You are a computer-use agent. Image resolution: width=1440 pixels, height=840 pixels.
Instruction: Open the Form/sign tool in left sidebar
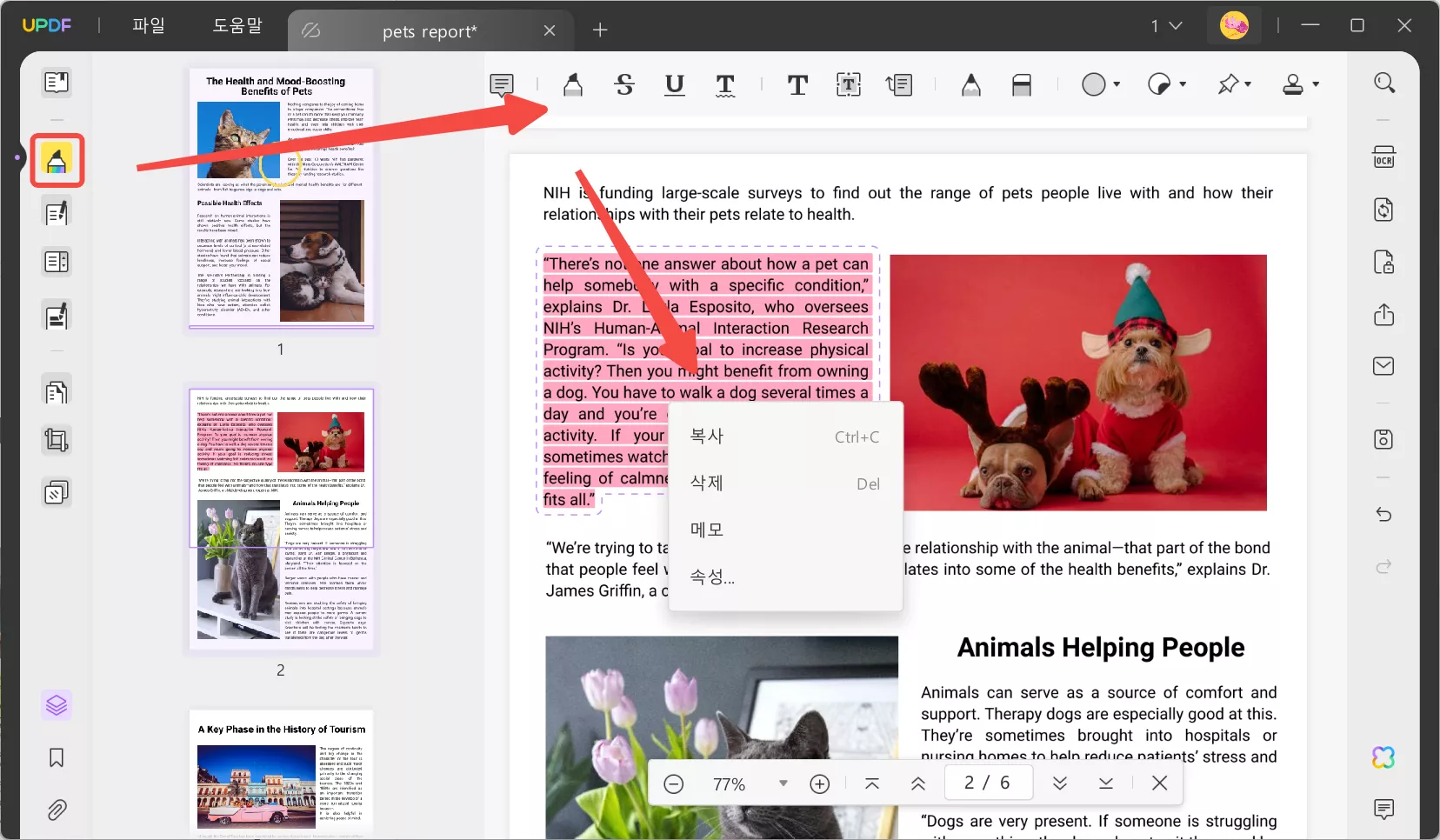click(57, 317)
